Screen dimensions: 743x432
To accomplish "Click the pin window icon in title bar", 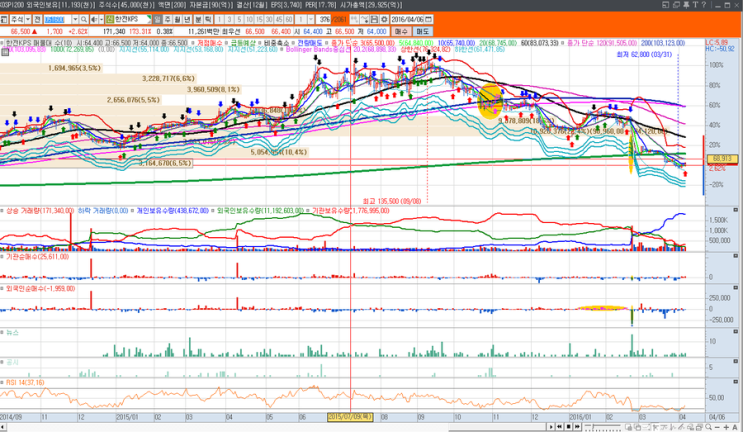I will (x=686, y=5).
